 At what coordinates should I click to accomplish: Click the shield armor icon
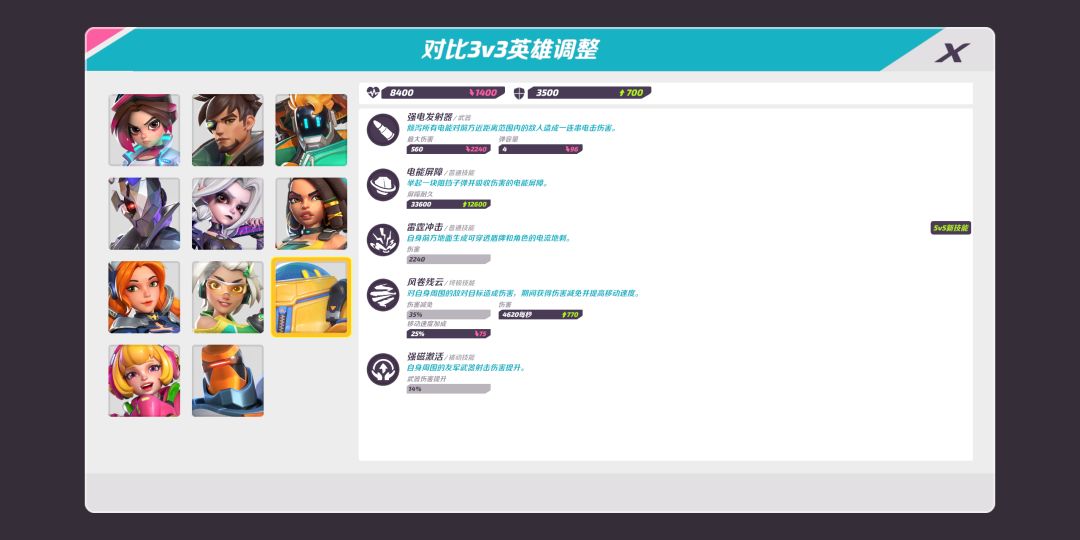click(x=519, y=93)
